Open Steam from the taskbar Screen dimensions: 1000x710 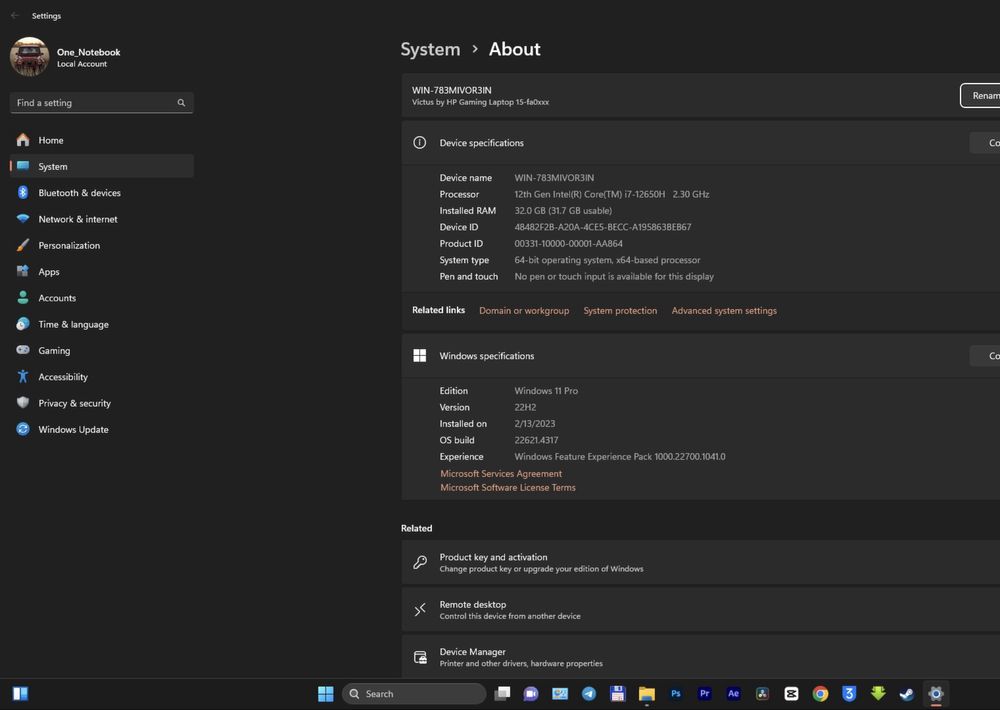pyautogui.click(x=907, y=694)
